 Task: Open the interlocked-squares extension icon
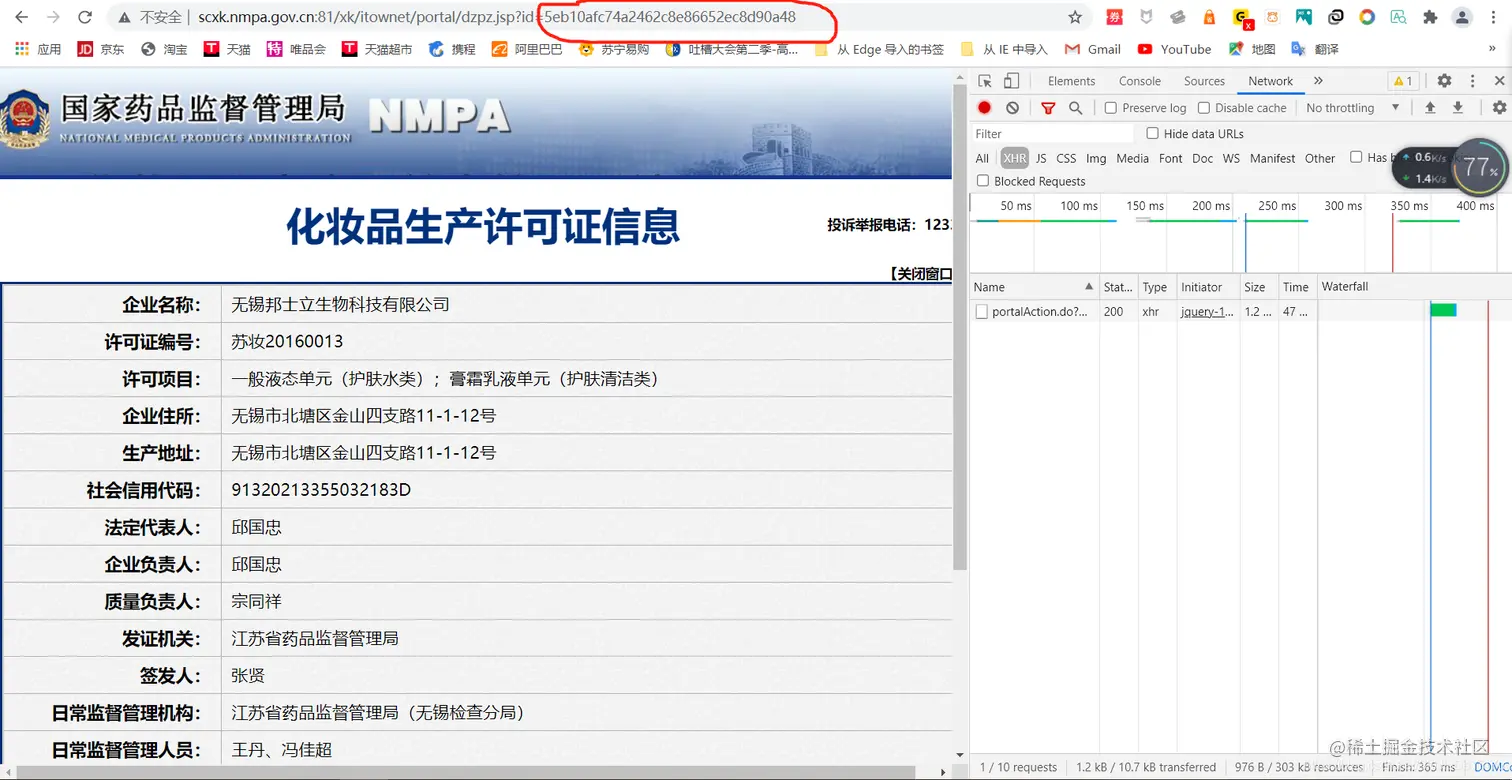1336,17
